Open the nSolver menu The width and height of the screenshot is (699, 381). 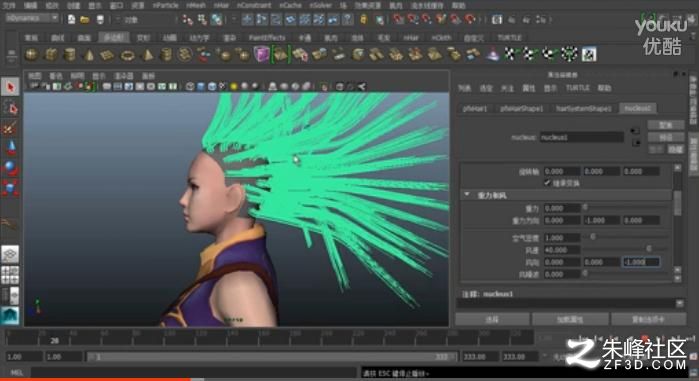click(x=320, y=6)
